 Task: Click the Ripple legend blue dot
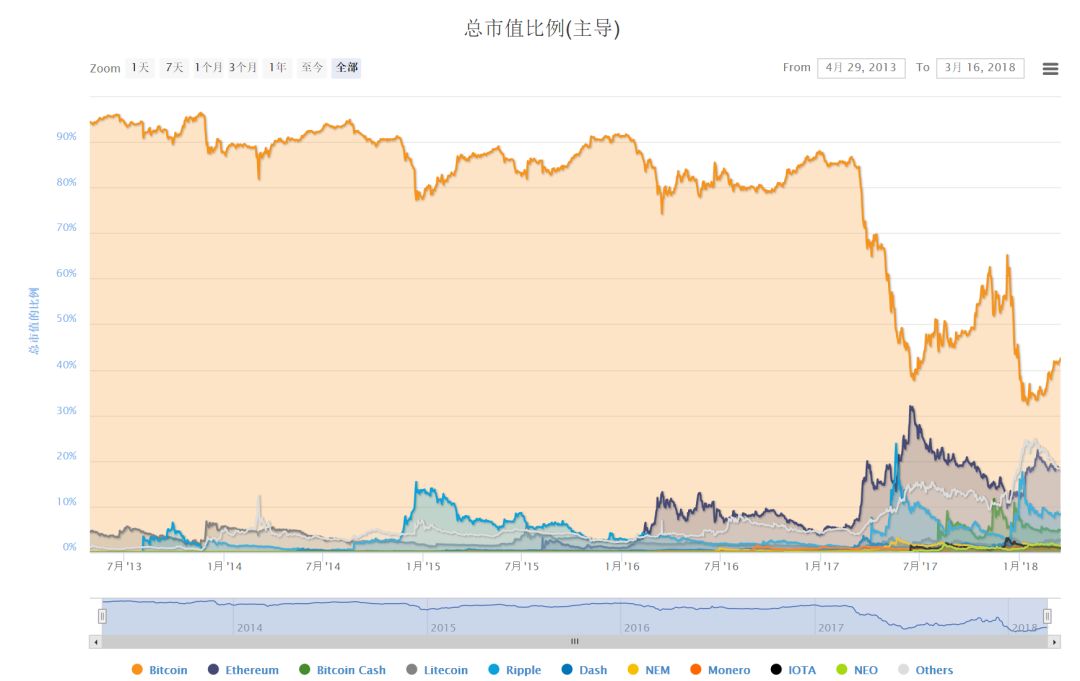coord(494,670)
